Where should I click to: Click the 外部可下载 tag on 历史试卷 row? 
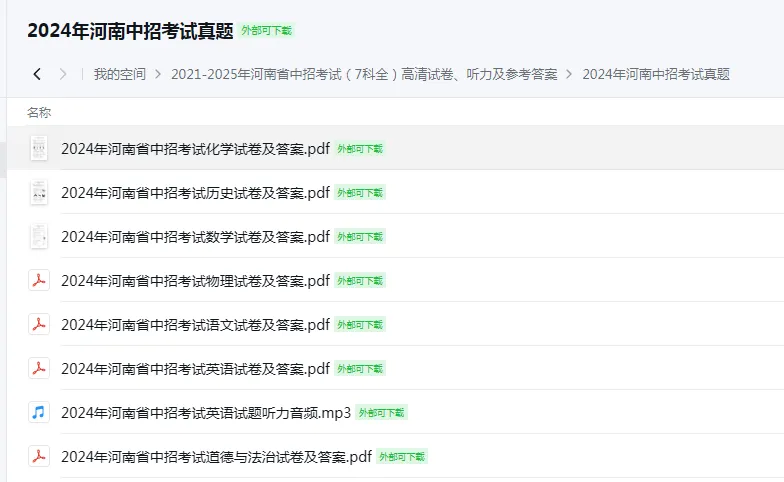pos(360,193)
